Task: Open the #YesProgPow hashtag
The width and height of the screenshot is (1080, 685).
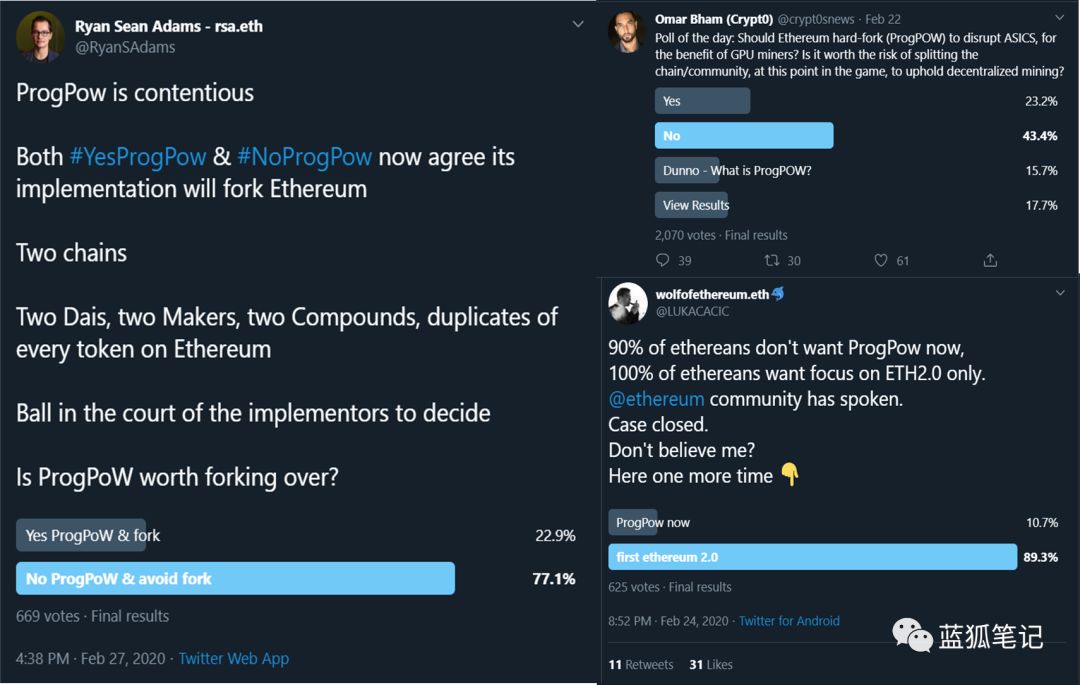Action: [x=137, y=157]
